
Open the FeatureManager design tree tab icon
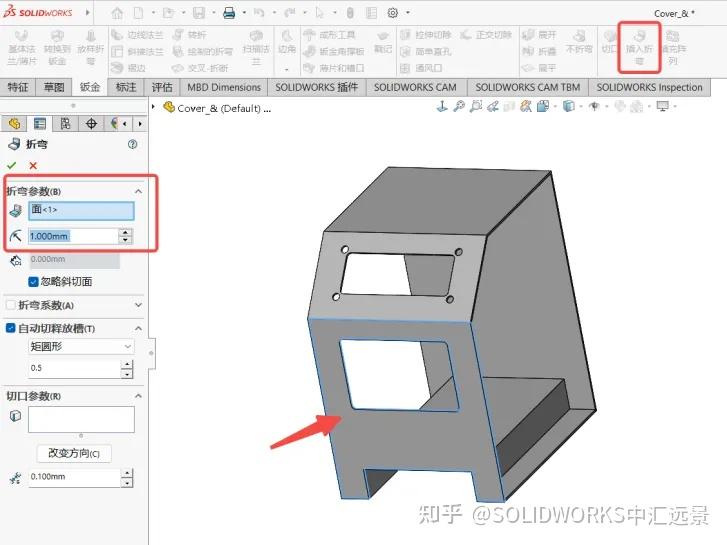pyautogui.click(x=14, y=123)
